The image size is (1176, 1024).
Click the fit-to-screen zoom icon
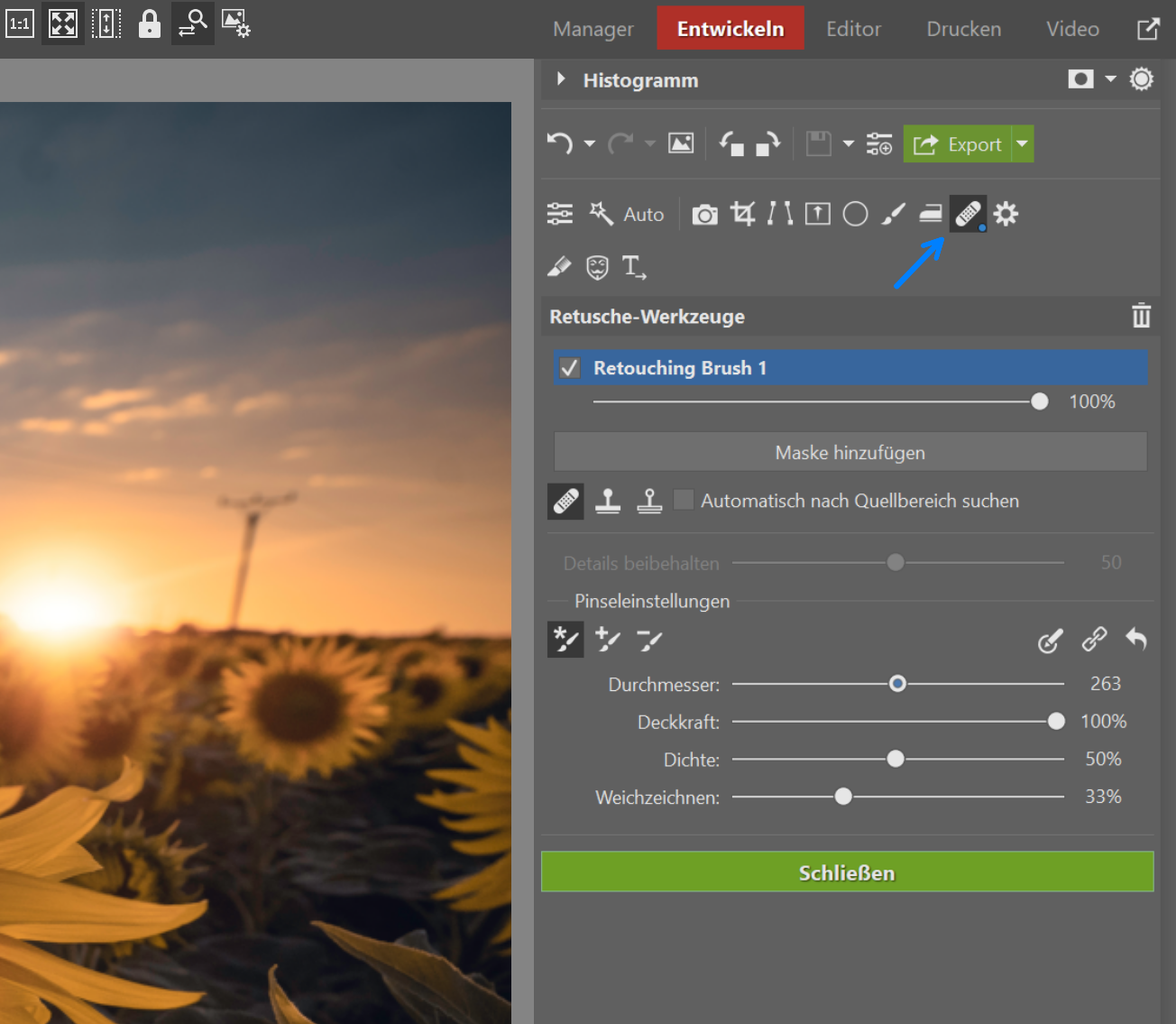pos(63,24)
